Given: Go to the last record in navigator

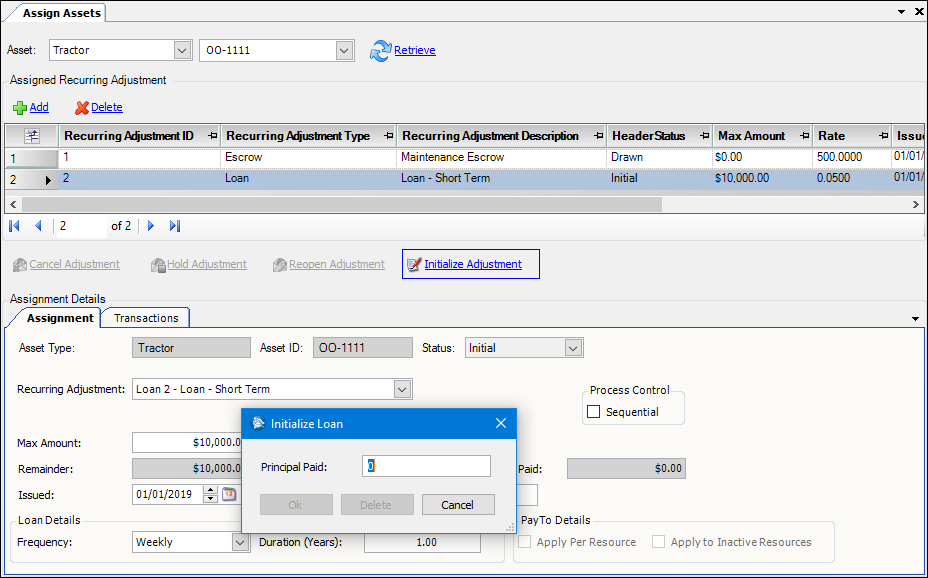Looking at the screenshot, I should click(175, 226).
